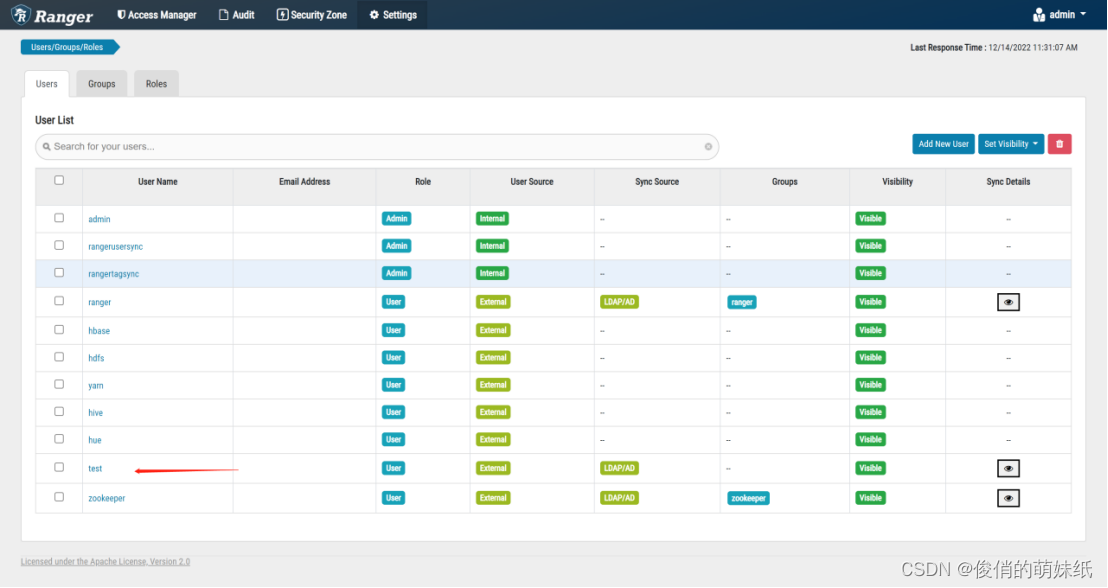Open the Settings menu
The height and width of the screenshot is (588, 1108).
[x=392, y=14]
